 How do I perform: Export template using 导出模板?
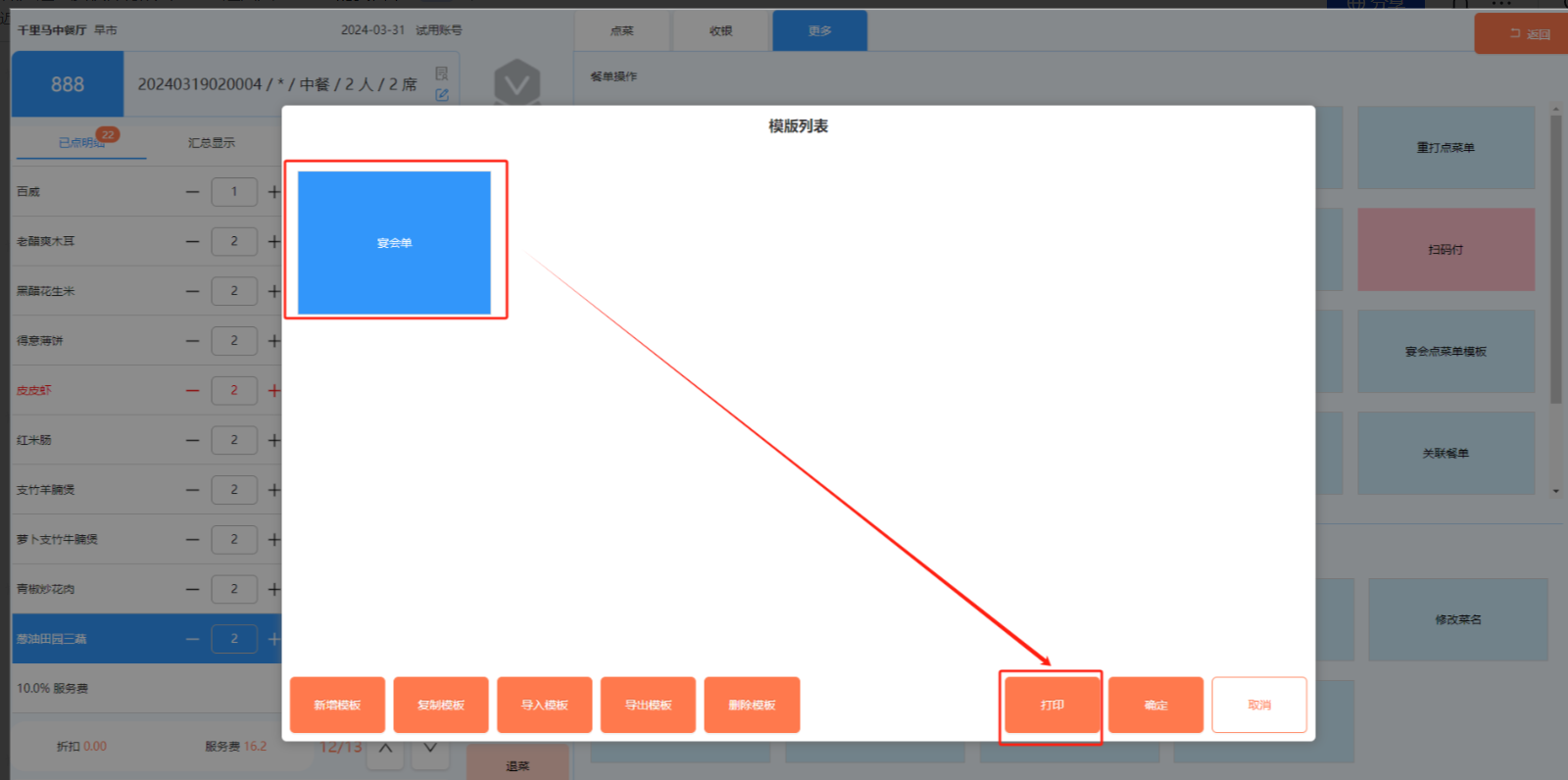tap(648, 705)
